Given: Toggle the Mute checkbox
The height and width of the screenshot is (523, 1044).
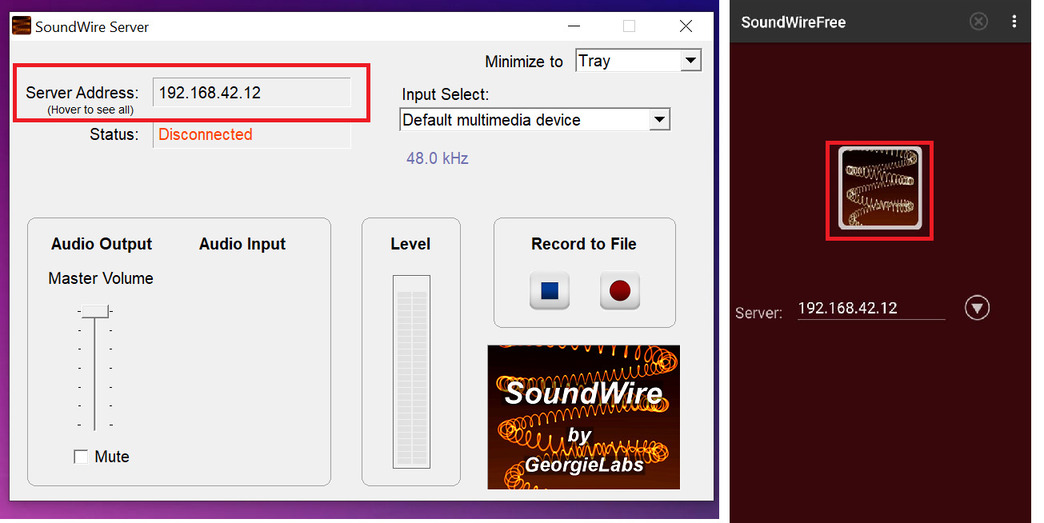Looking at the screenshot, I should coord(81,456).
